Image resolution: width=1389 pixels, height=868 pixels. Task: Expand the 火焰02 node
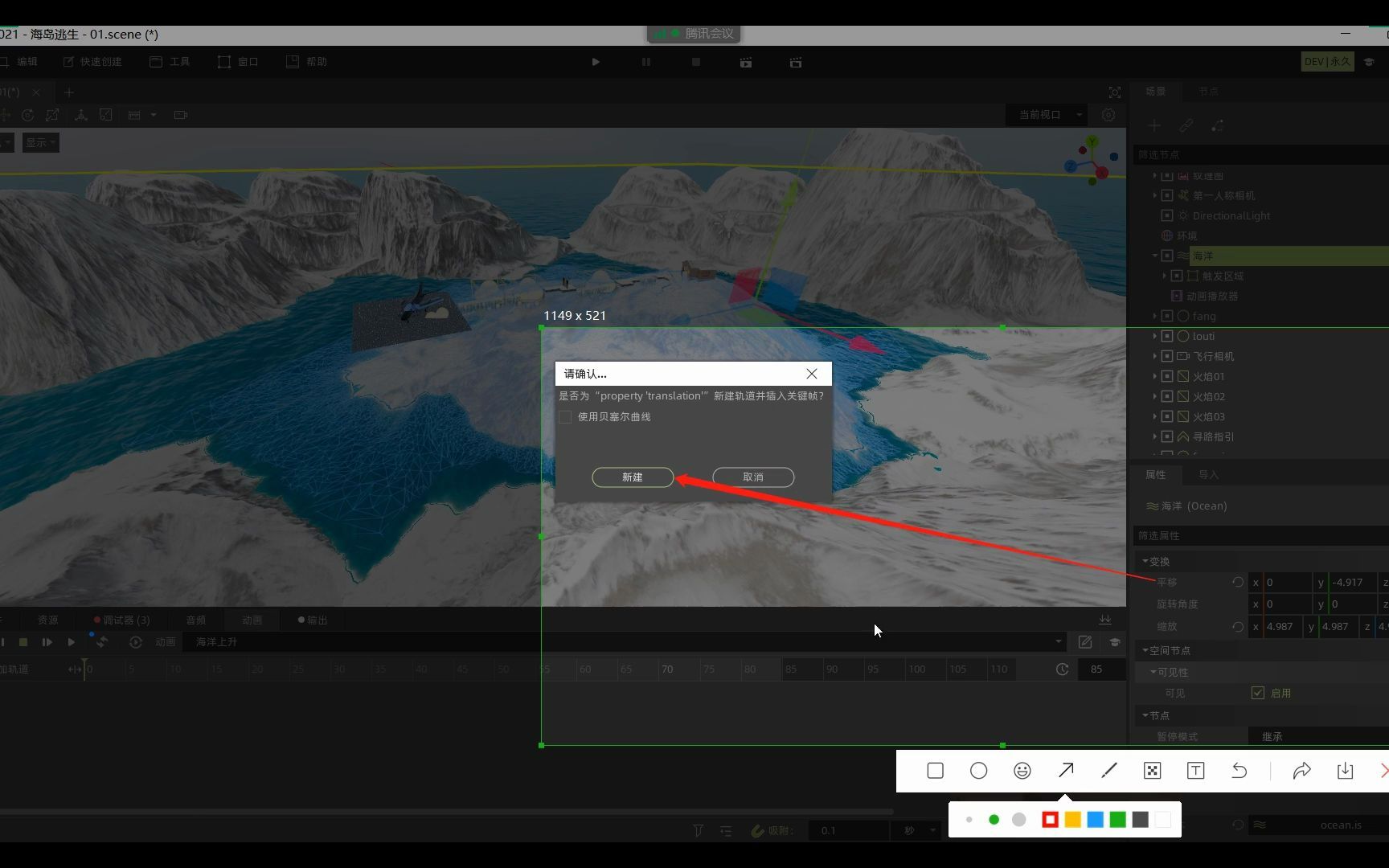pyautogui.click(x=1155, y=396)
